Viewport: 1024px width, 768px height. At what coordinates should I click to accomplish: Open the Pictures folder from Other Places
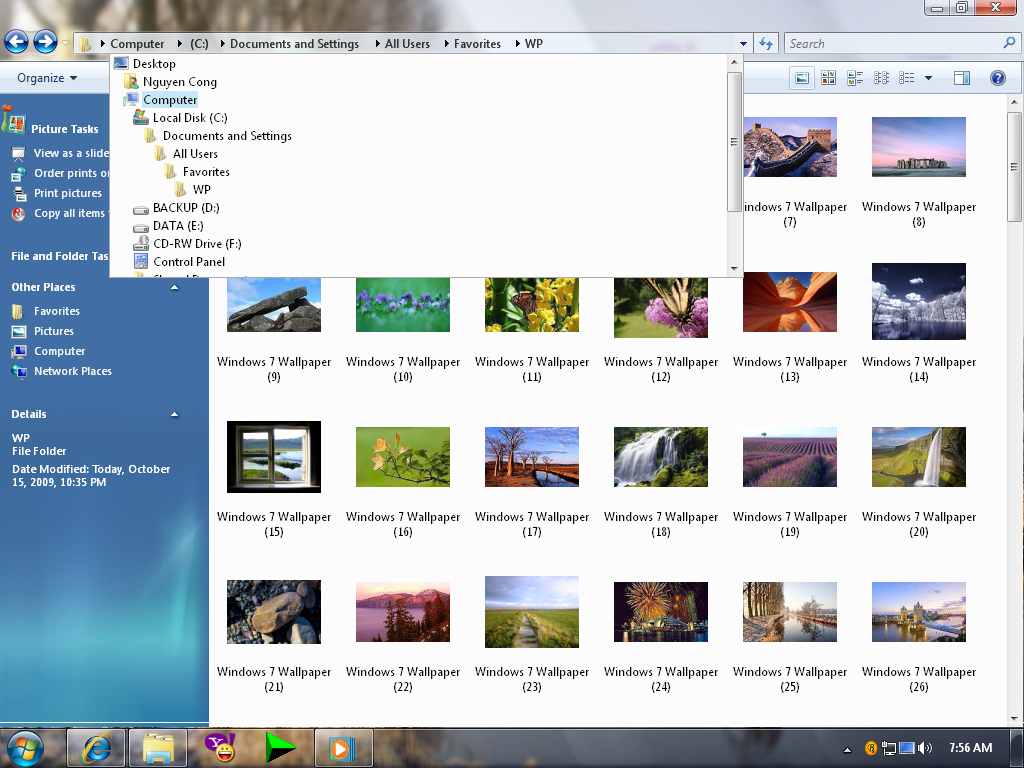(x=46, y=331)
